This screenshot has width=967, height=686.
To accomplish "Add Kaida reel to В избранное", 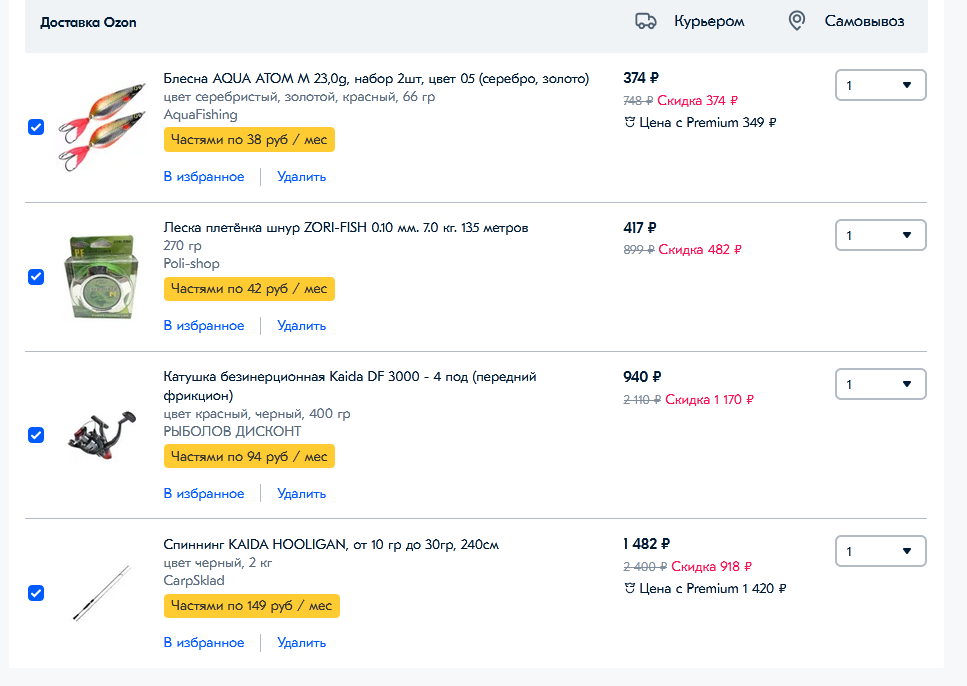I will (204, 494).
